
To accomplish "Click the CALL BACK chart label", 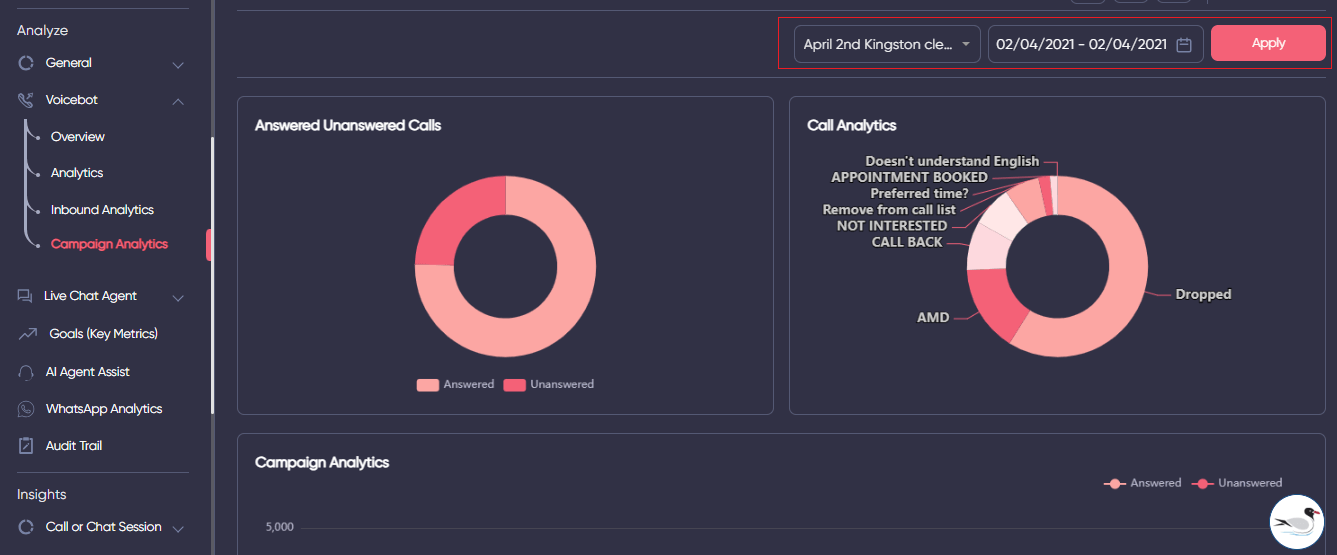I will coord(907,242).
